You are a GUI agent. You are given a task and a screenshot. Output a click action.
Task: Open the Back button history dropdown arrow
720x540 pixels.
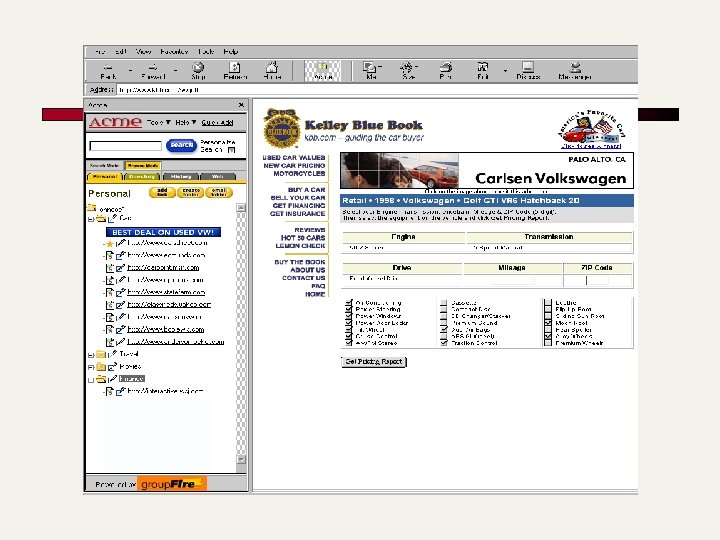click(130, 71)
